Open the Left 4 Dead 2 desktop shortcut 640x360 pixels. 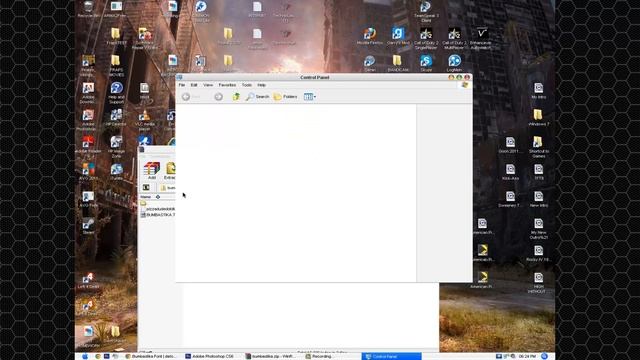(x=88, y=307)
